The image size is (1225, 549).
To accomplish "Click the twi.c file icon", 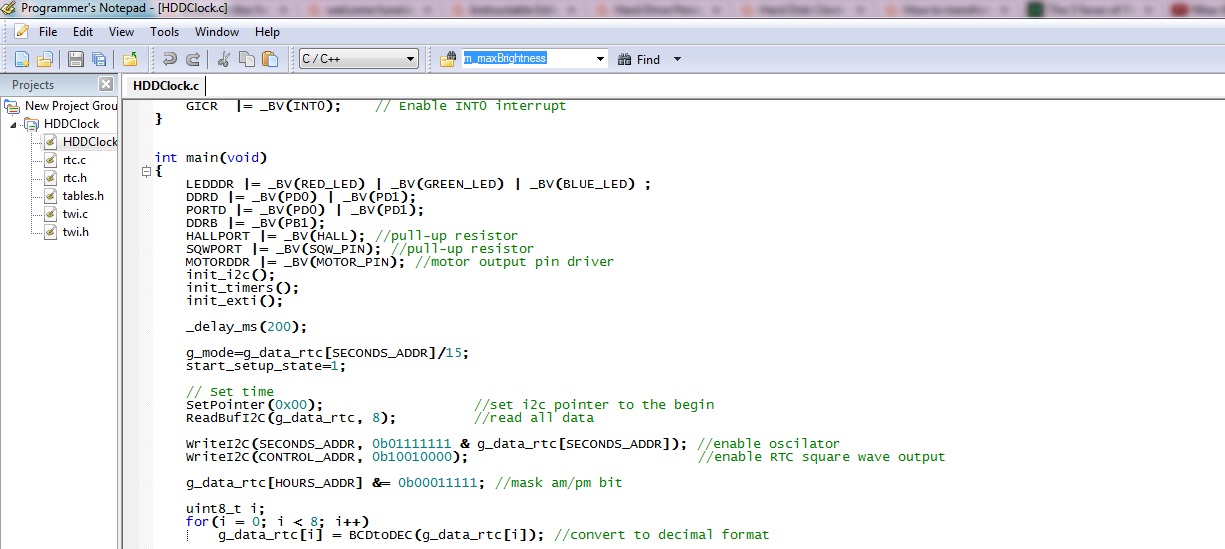I will [x=50, y=213].
